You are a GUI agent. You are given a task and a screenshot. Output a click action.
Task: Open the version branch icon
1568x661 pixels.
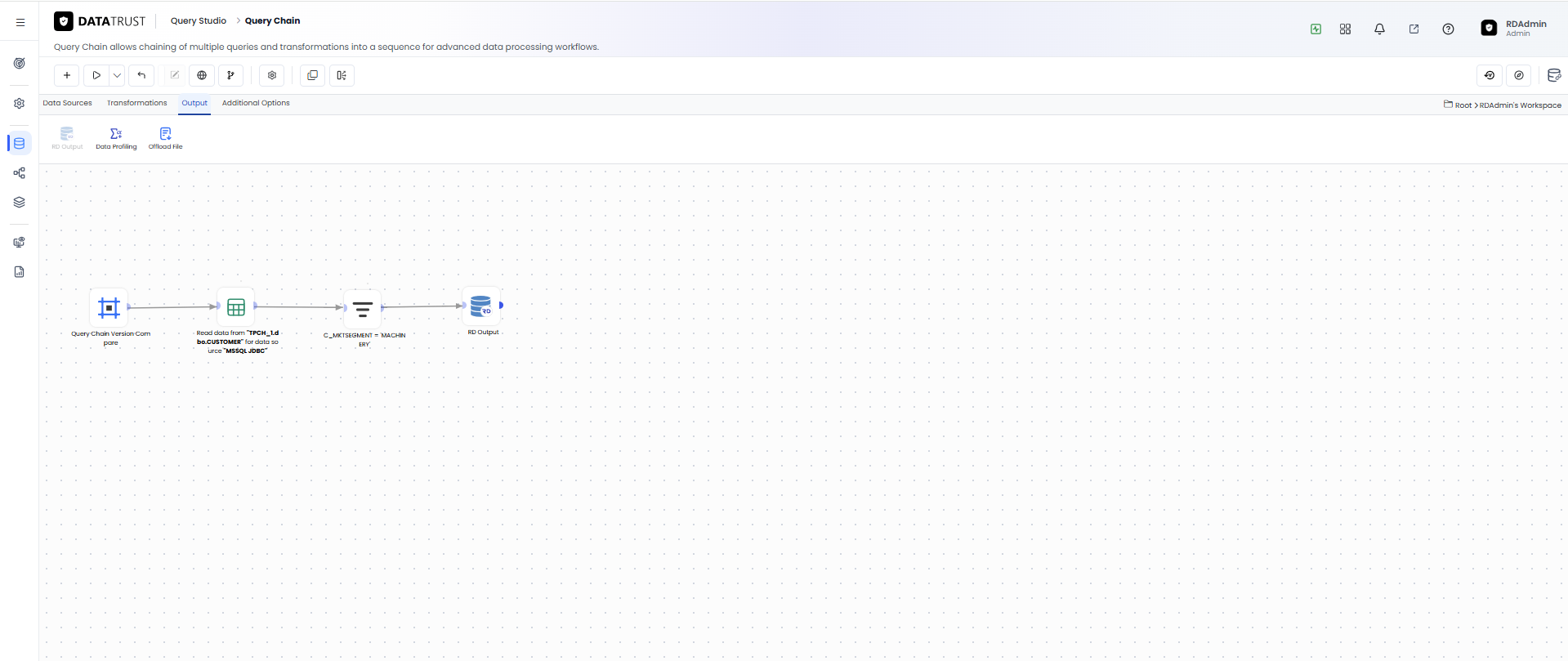(230, 75)
